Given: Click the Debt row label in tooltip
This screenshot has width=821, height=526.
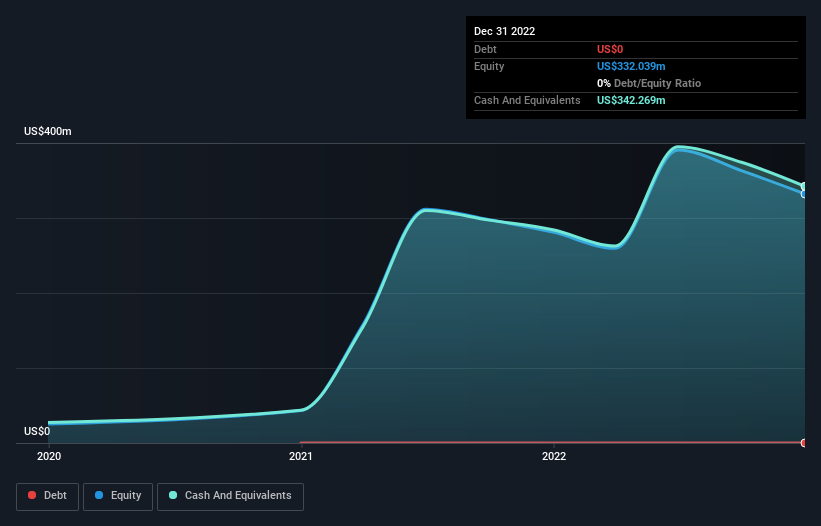Looking at the screenshot, I should [x=485, y=49].
